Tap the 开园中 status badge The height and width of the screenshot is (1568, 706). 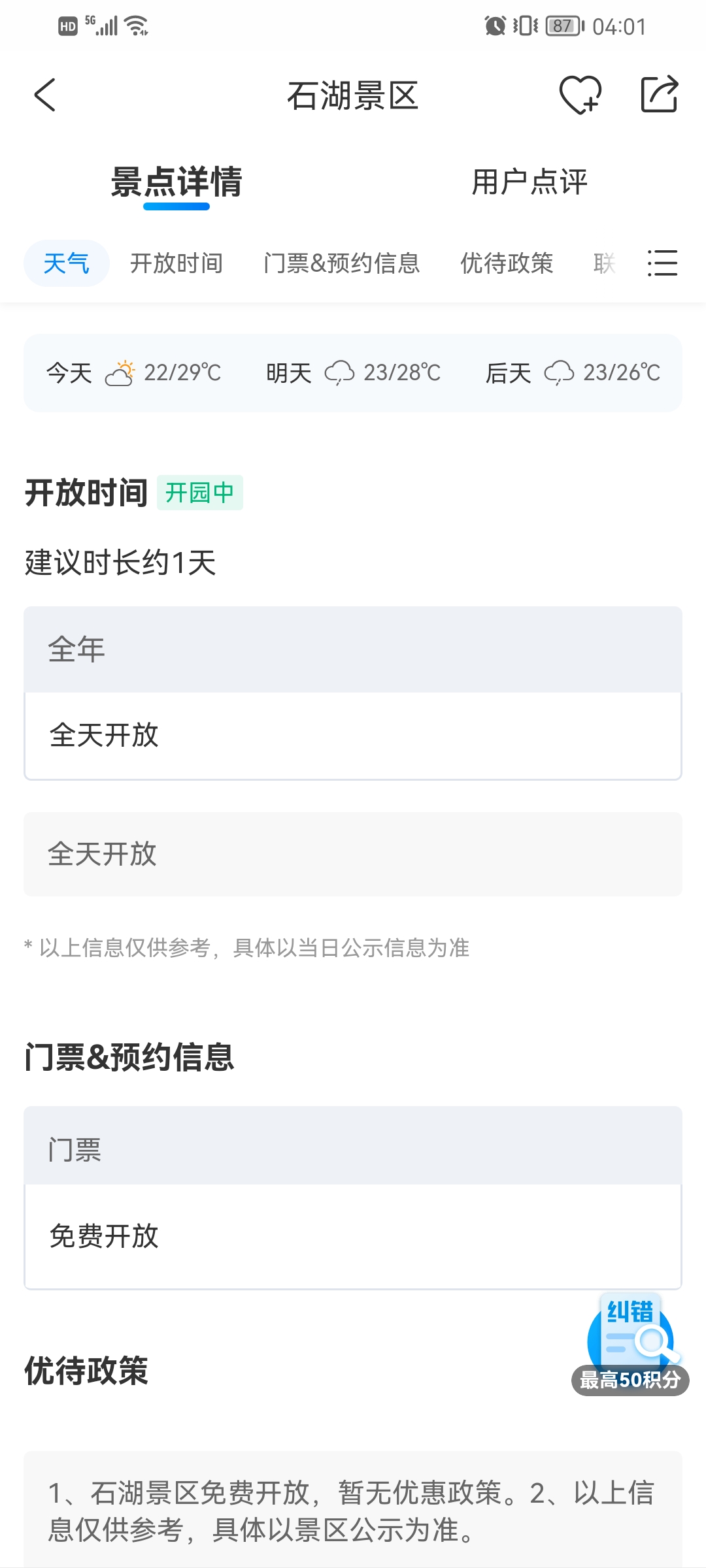tap(199, 493)
